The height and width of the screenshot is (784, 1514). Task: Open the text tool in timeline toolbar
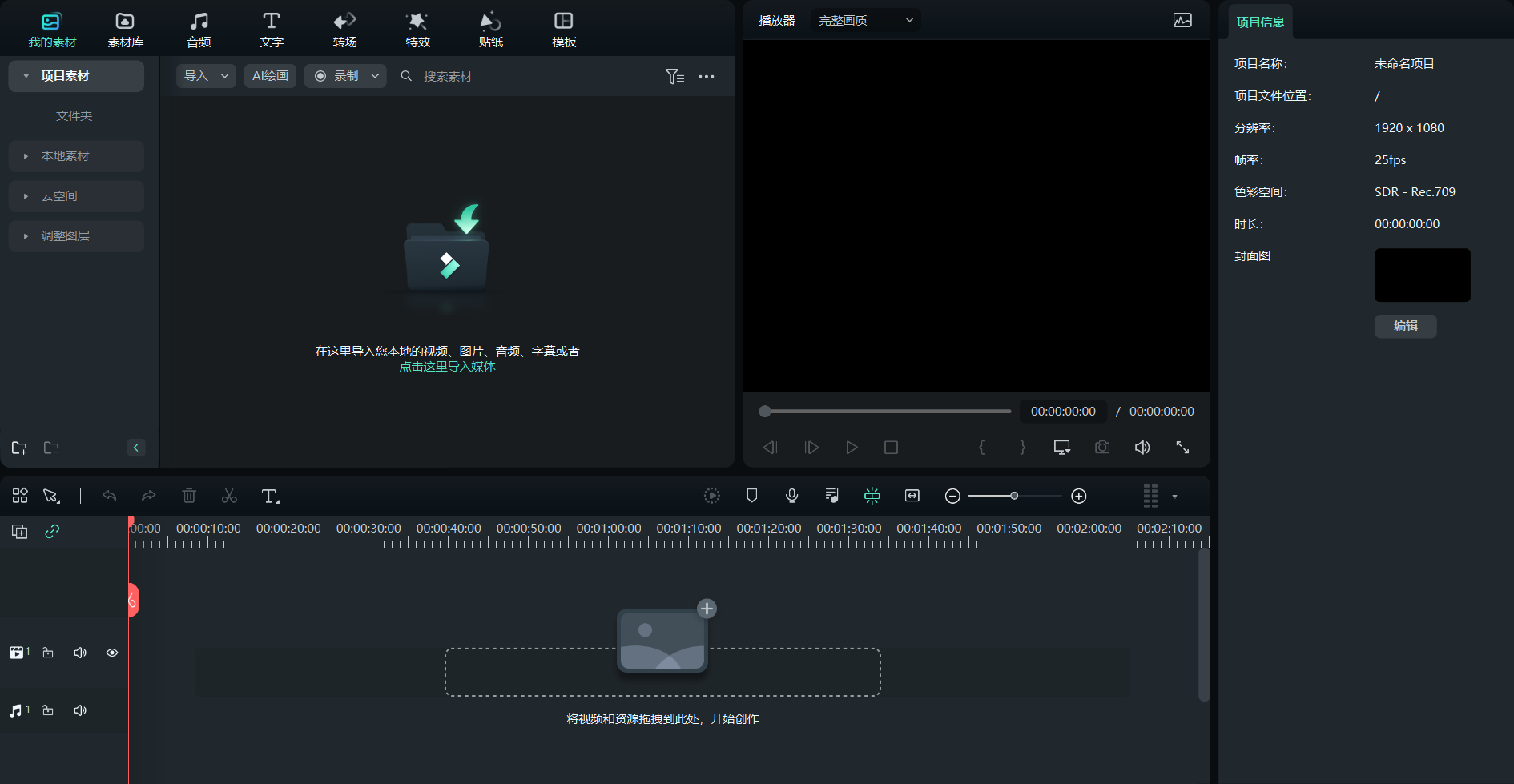click(x=270, y=497)
